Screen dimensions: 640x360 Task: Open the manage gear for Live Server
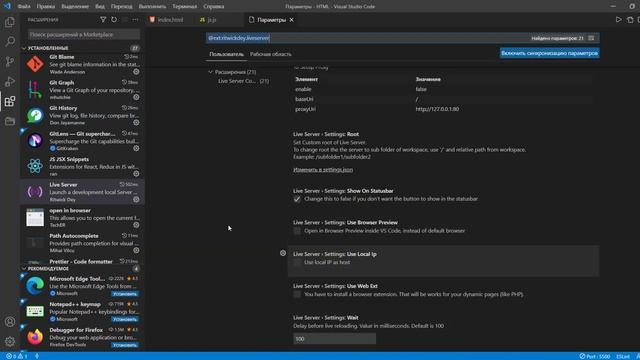[x=136, y=200]
